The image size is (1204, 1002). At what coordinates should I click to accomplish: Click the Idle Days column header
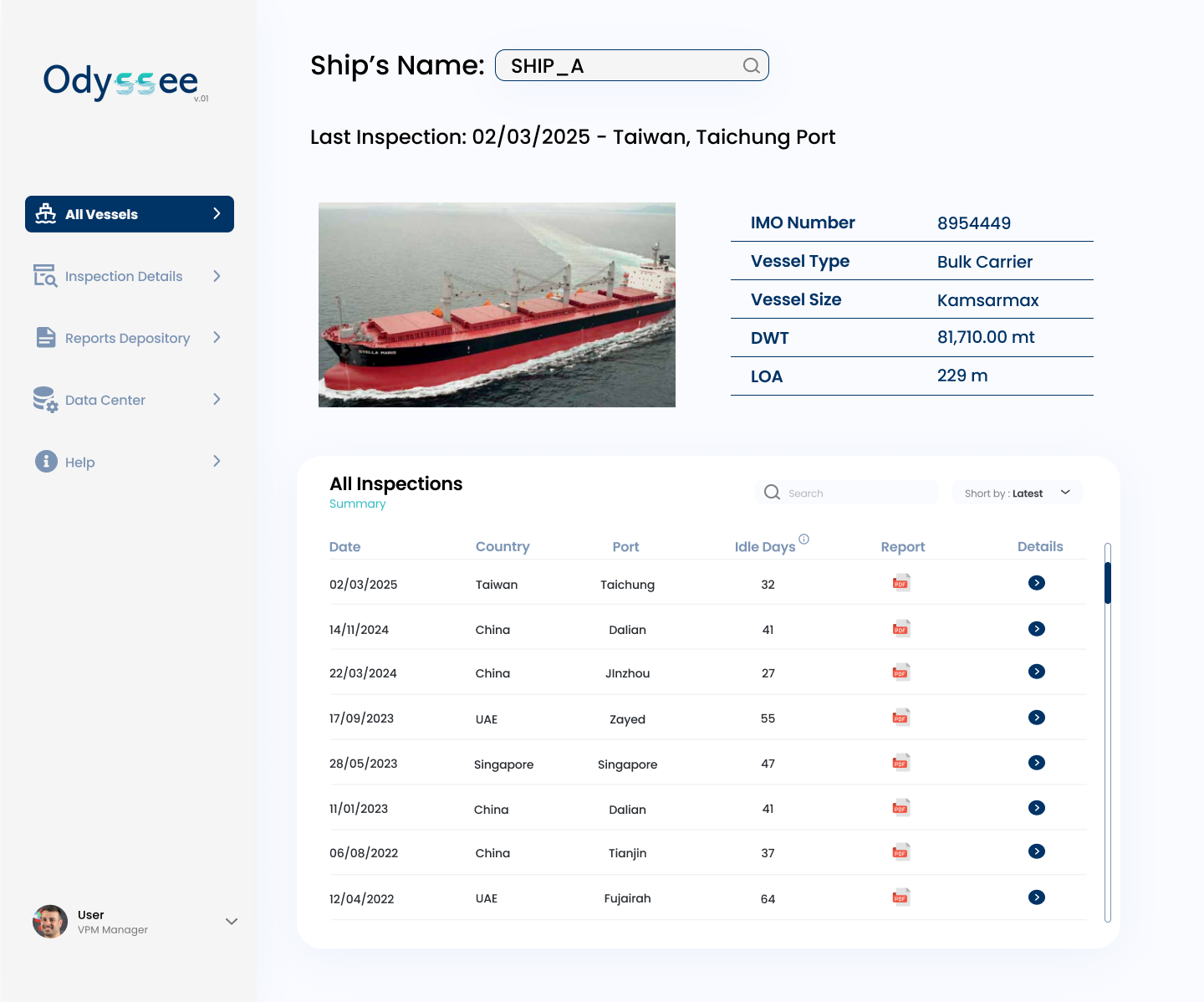pyautogui.click(x=765, y=547)
